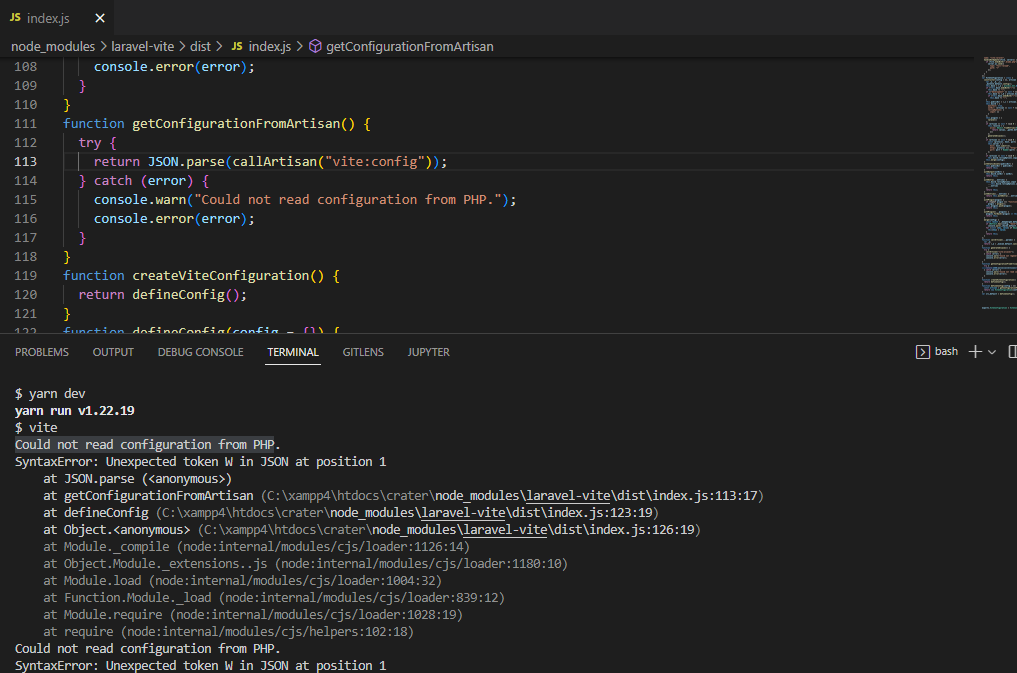Click dist breadcrumb segment
1017x673 pixels.
[200, 47]
